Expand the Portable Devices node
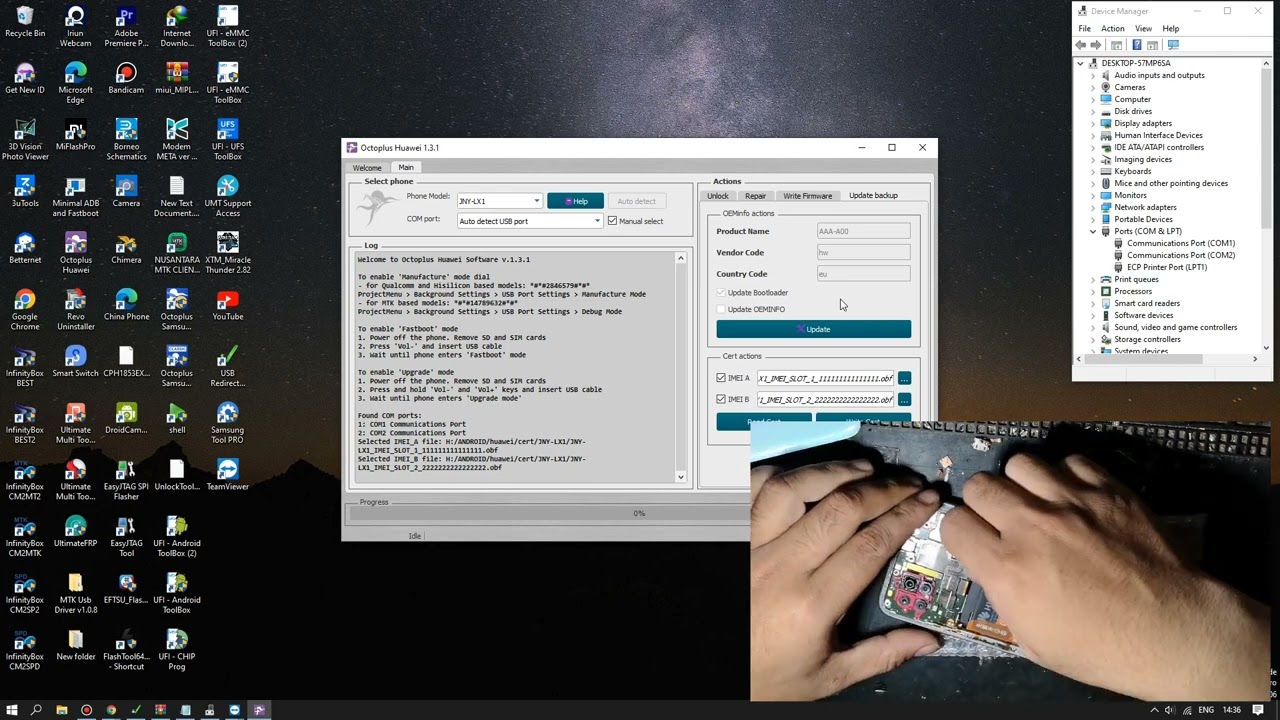Screen dimensions: 1280x720 click(x=1093, y=219)
